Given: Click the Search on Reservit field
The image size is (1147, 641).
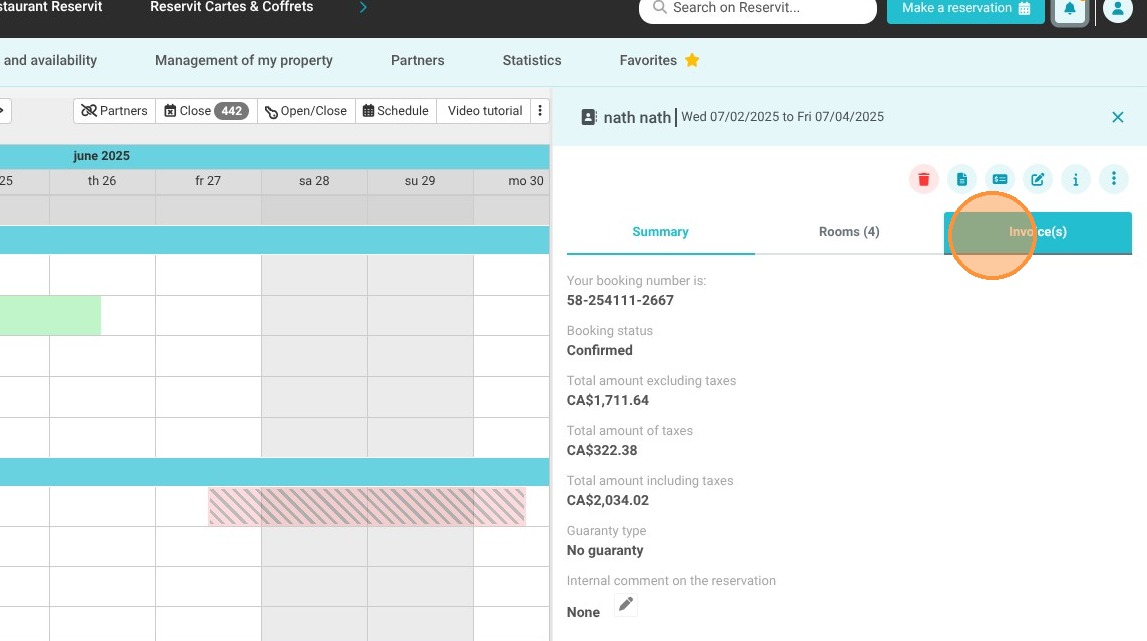Looking at the screenshot, I should coord(758,9).
